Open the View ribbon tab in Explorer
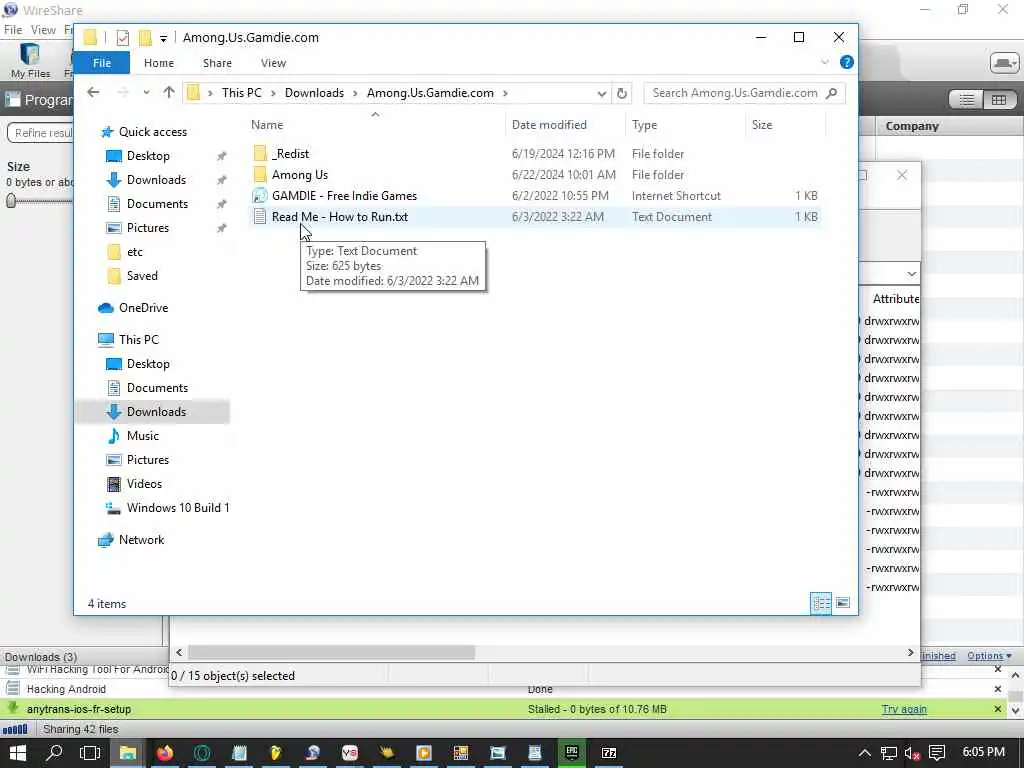Viewport: 1024px width, 768px height. coord(273,63)
